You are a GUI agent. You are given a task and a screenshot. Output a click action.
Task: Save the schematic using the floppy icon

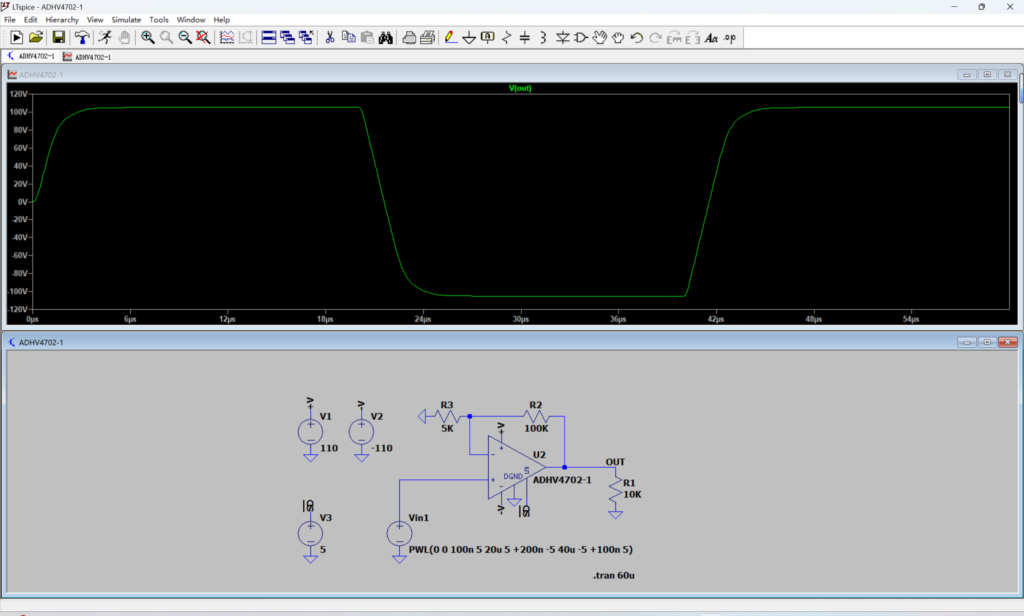tap(59, 38)
